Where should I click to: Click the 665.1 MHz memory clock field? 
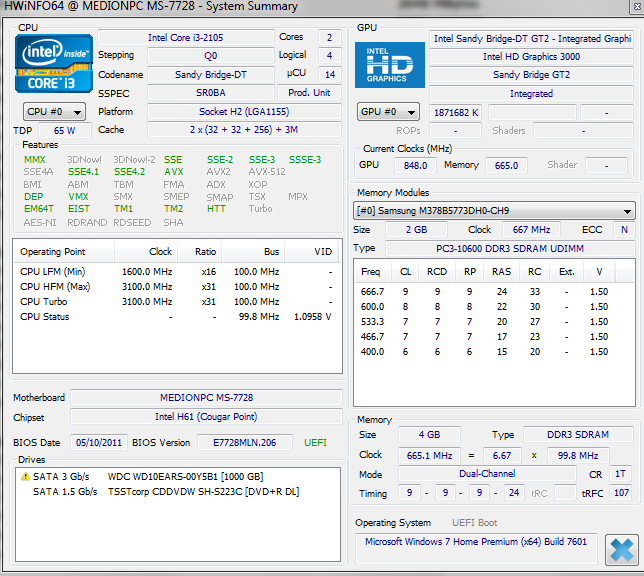(429, 456)
